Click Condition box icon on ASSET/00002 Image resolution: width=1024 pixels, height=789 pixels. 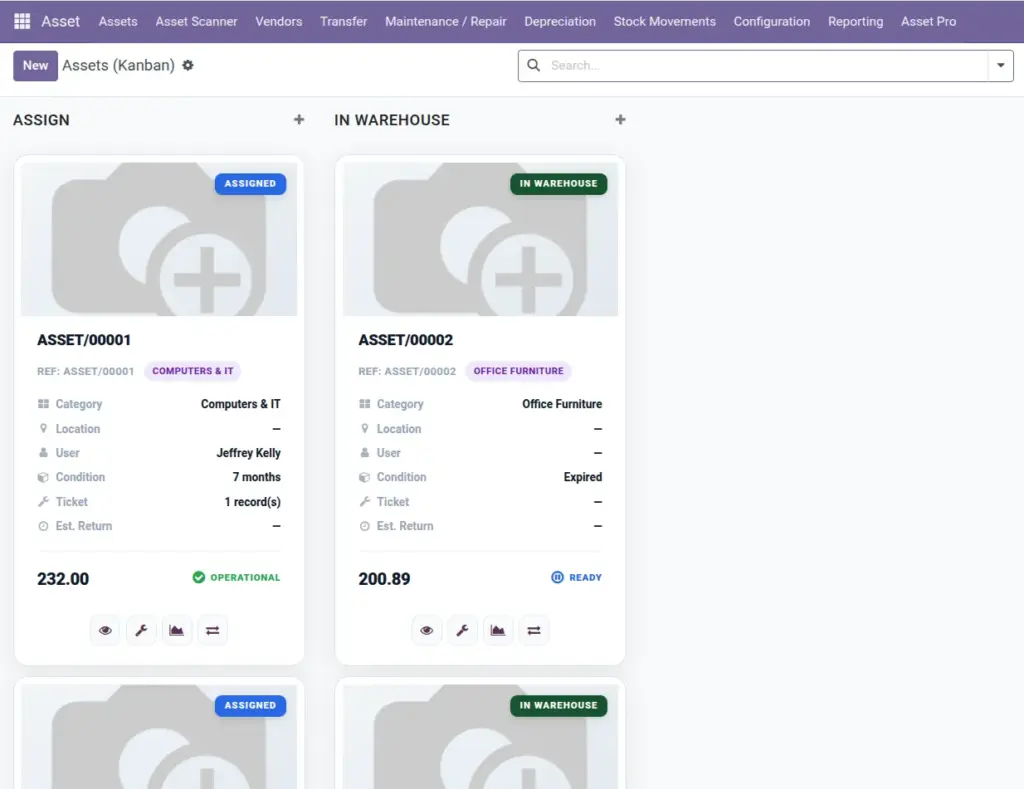point(364,477)
